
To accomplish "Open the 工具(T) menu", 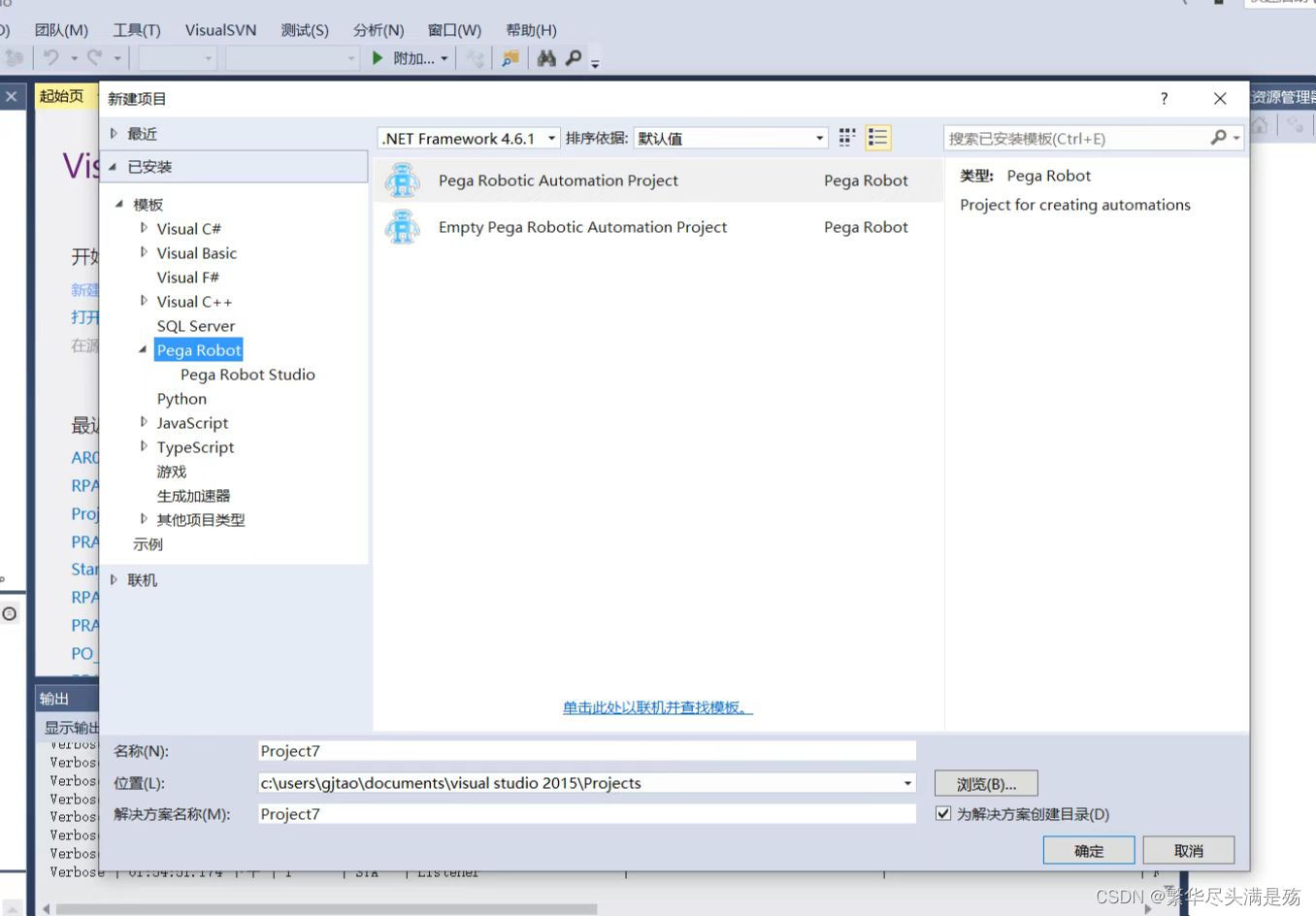I will 137,30.
